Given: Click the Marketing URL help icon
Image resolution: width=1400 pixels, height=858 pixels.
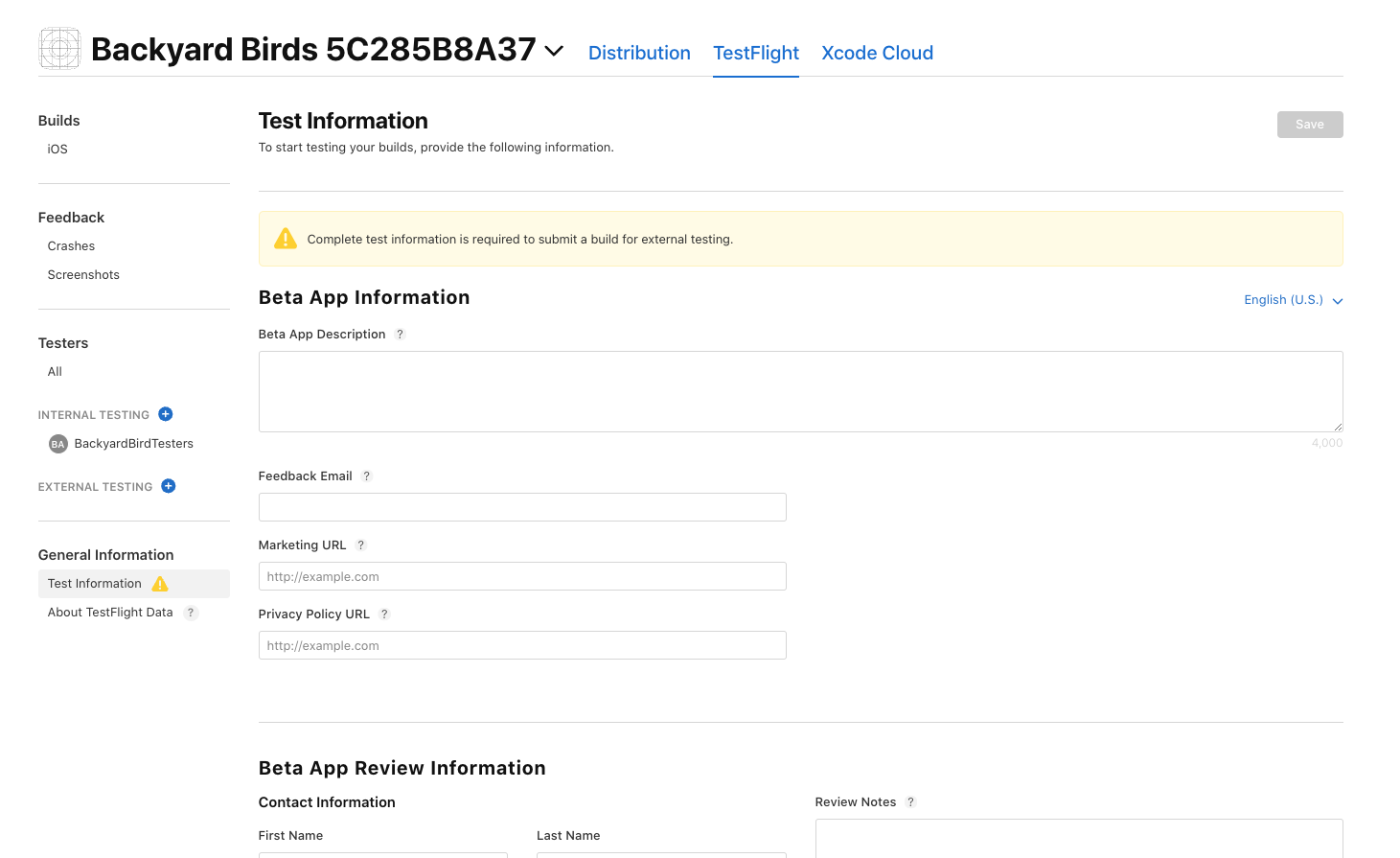Looking at the screenshot, I should [360, 545].
